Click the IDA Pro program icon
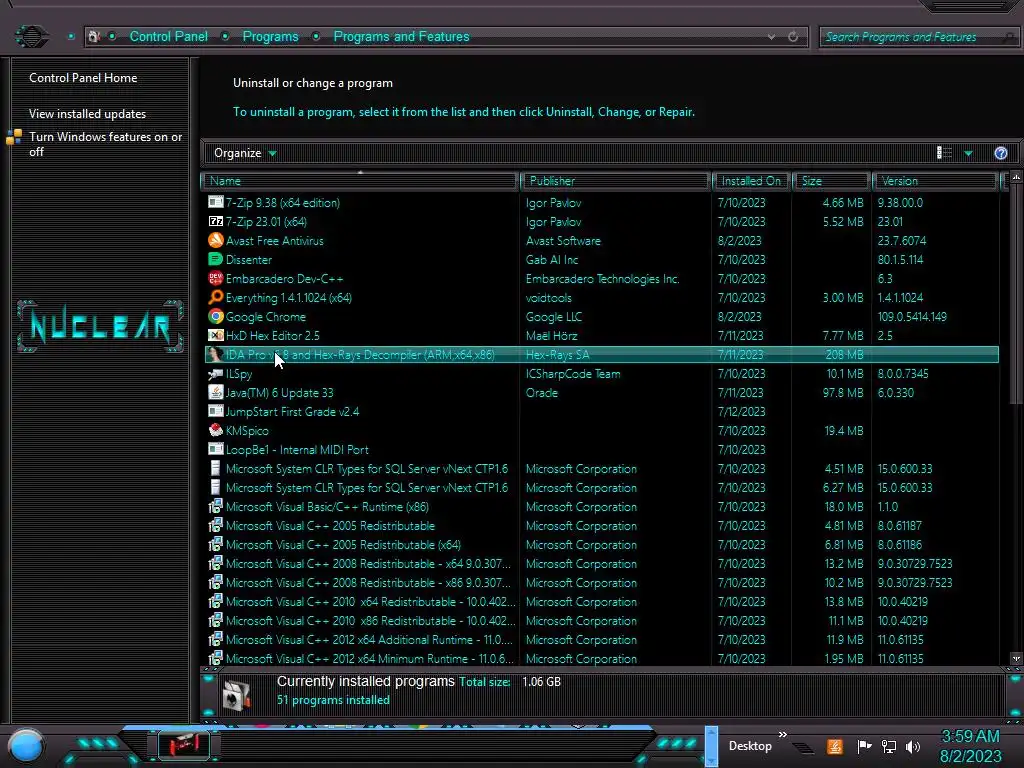The width and height of the screenshot is (1024, 768). [x=216, y=354]
